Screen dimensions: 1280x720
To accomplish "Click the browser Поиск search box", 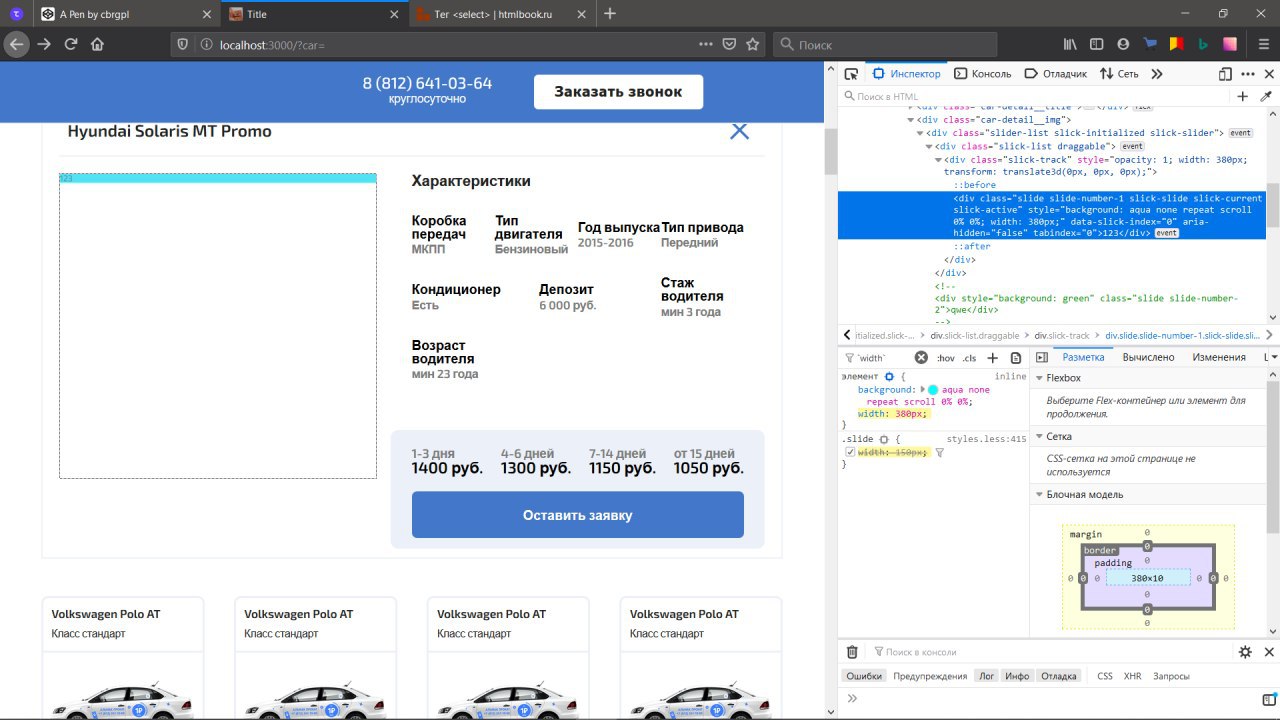I will [886, 44].
